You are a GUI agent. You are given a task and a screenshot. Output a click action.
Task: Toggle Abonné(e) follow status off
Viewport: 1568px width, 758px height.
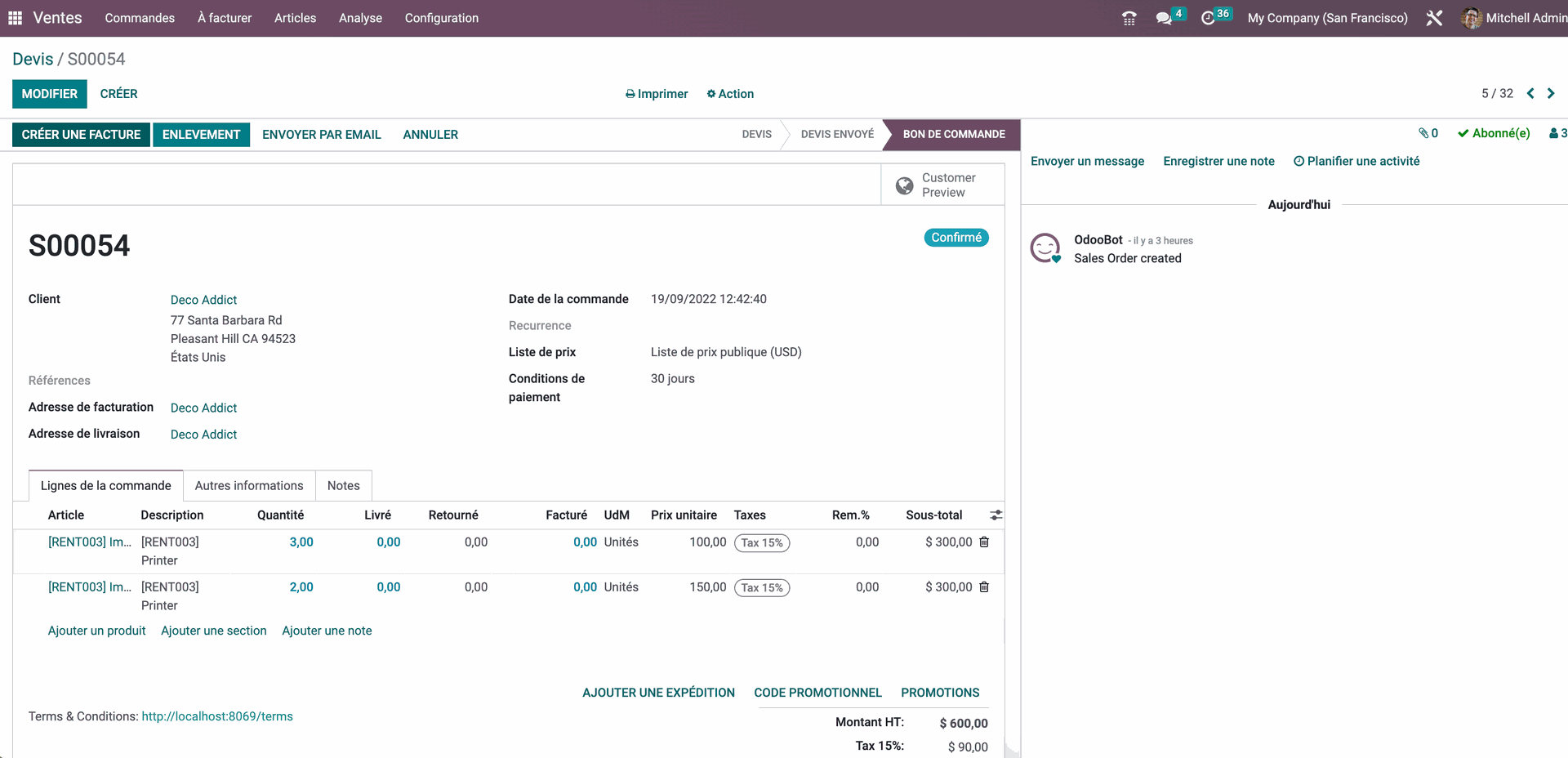click(x=1493, y=133)
